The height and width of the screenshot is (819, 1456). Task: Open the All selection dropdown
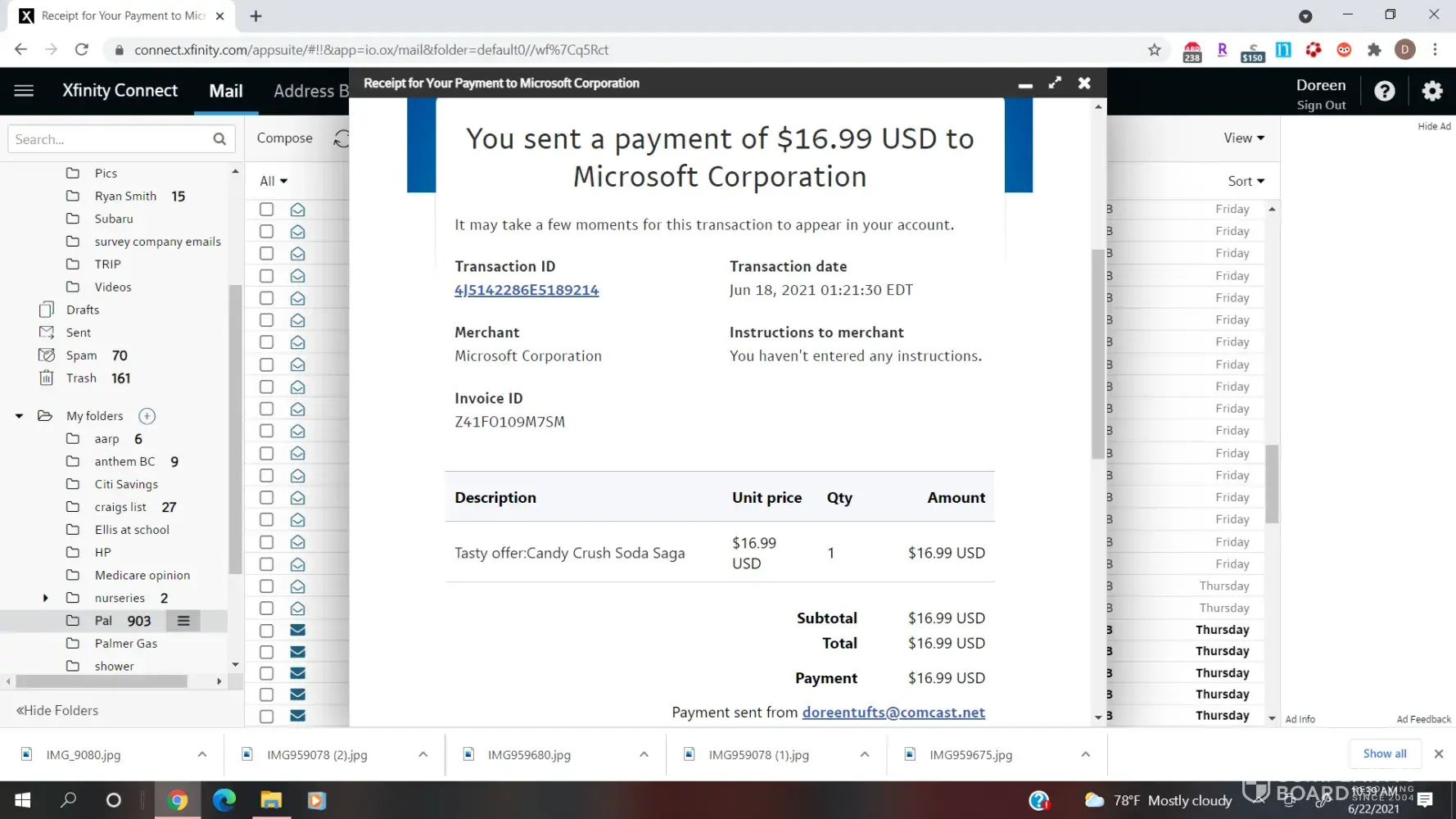274,181
